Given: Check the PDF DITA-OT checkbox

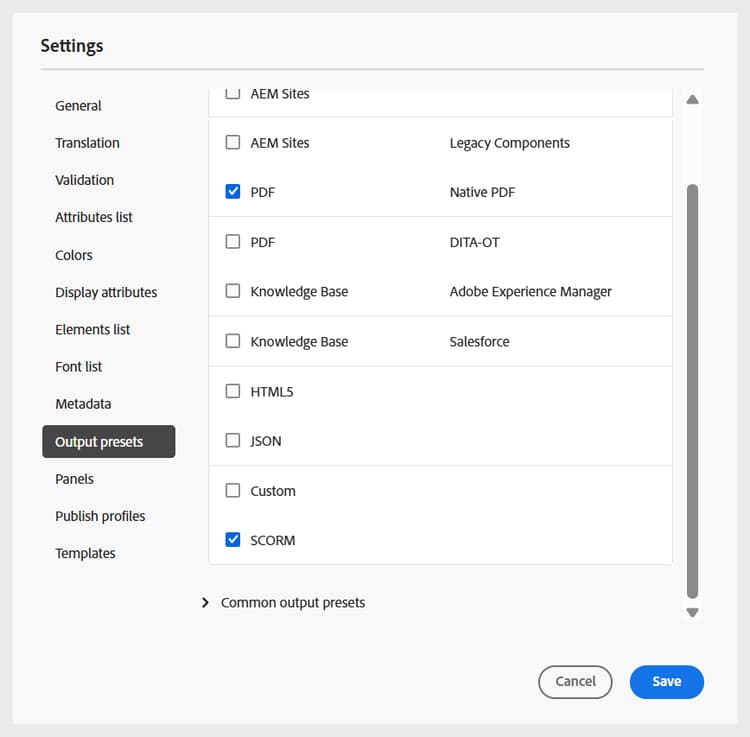Looking at the screenshot, I should click(233, 242).
